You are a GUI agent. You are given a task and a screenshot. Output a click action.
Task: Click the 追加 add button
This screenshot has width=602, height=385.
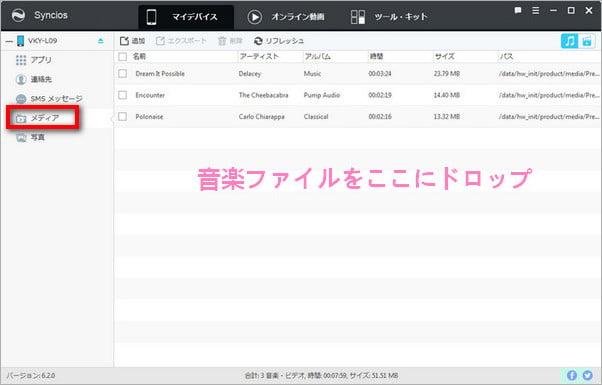(x=132, y=41)
